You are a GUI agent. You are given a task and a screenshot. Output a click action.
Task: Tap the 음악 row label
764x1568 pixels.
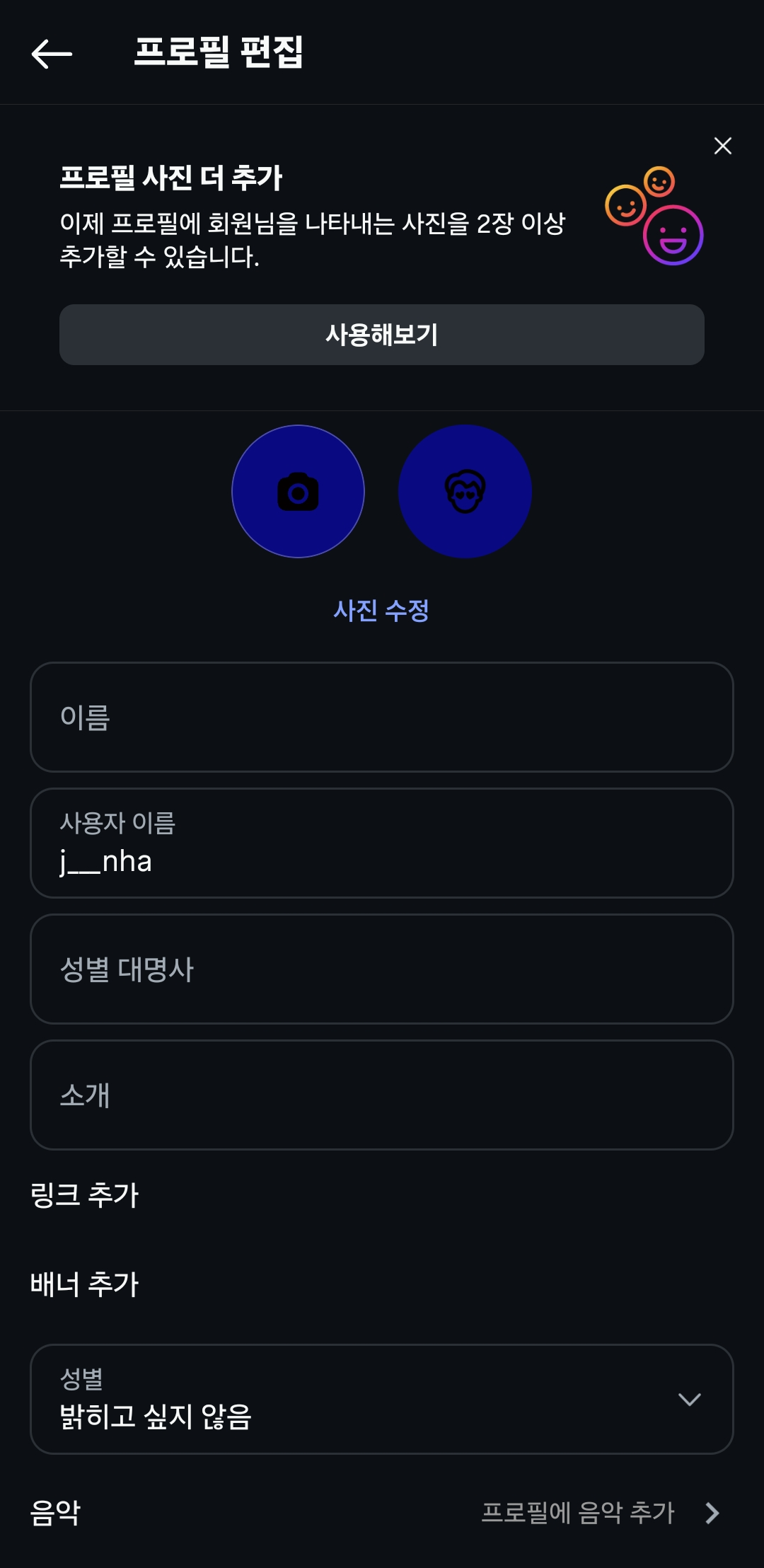[x=55, y=1513]
